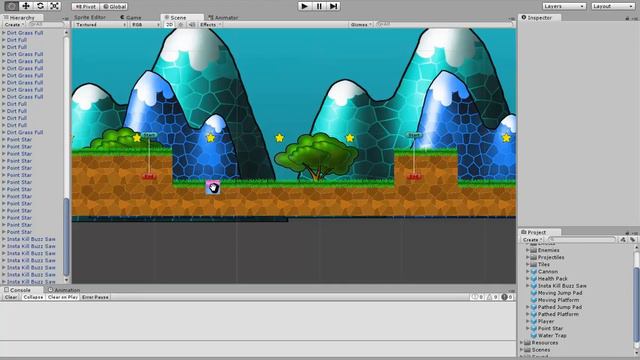The width and height of the screenshot is (640, 360).
Task: Expand the Pathed Jump Pad prefab
Action: click(527, 307)
